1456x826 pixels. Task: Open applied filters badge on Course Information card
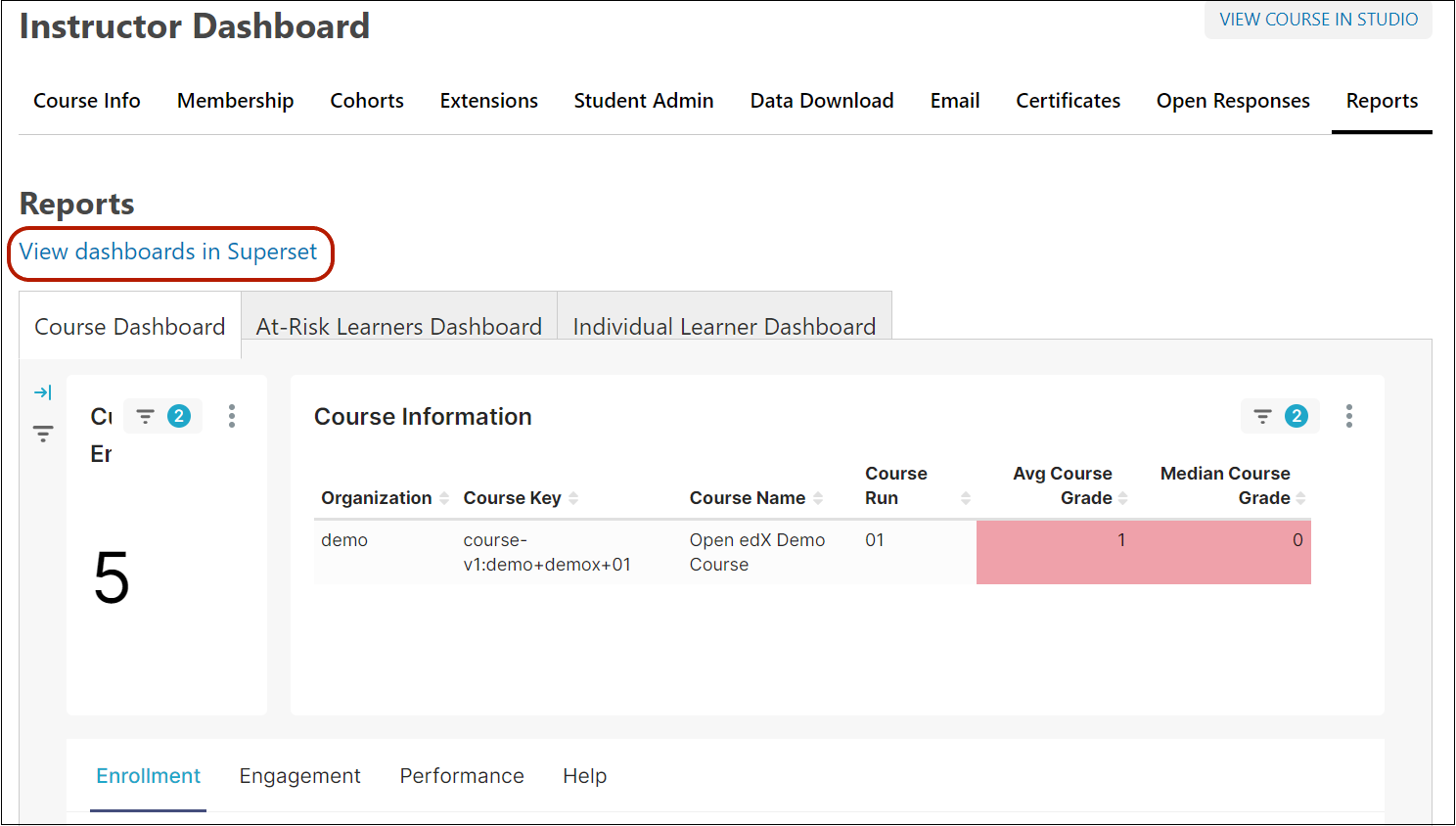click(x=1280, y=416)
